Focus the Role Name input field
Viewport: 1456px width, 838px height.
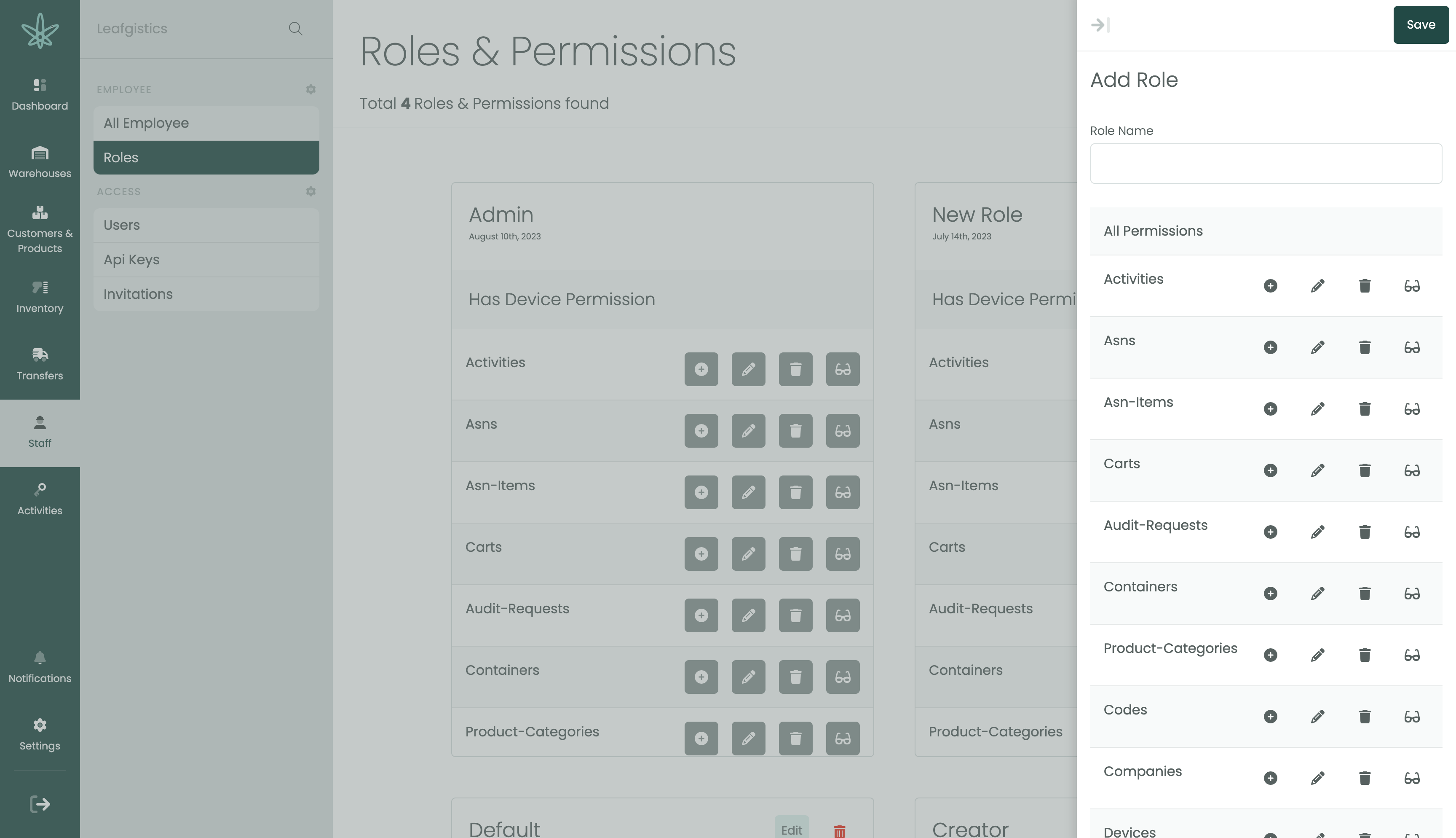(x=1266, y=164)
